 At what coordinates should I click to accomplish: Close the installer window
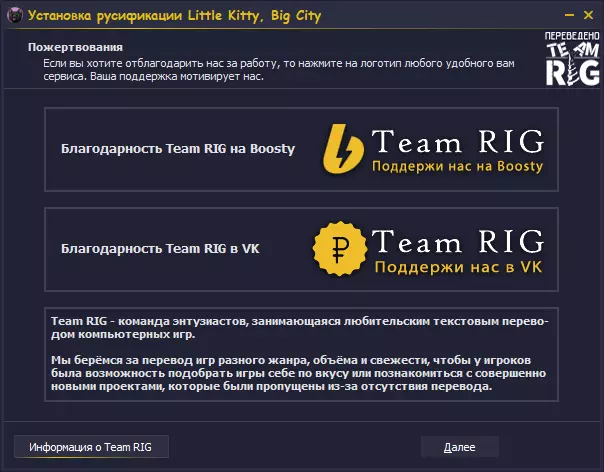coord(588,15)
